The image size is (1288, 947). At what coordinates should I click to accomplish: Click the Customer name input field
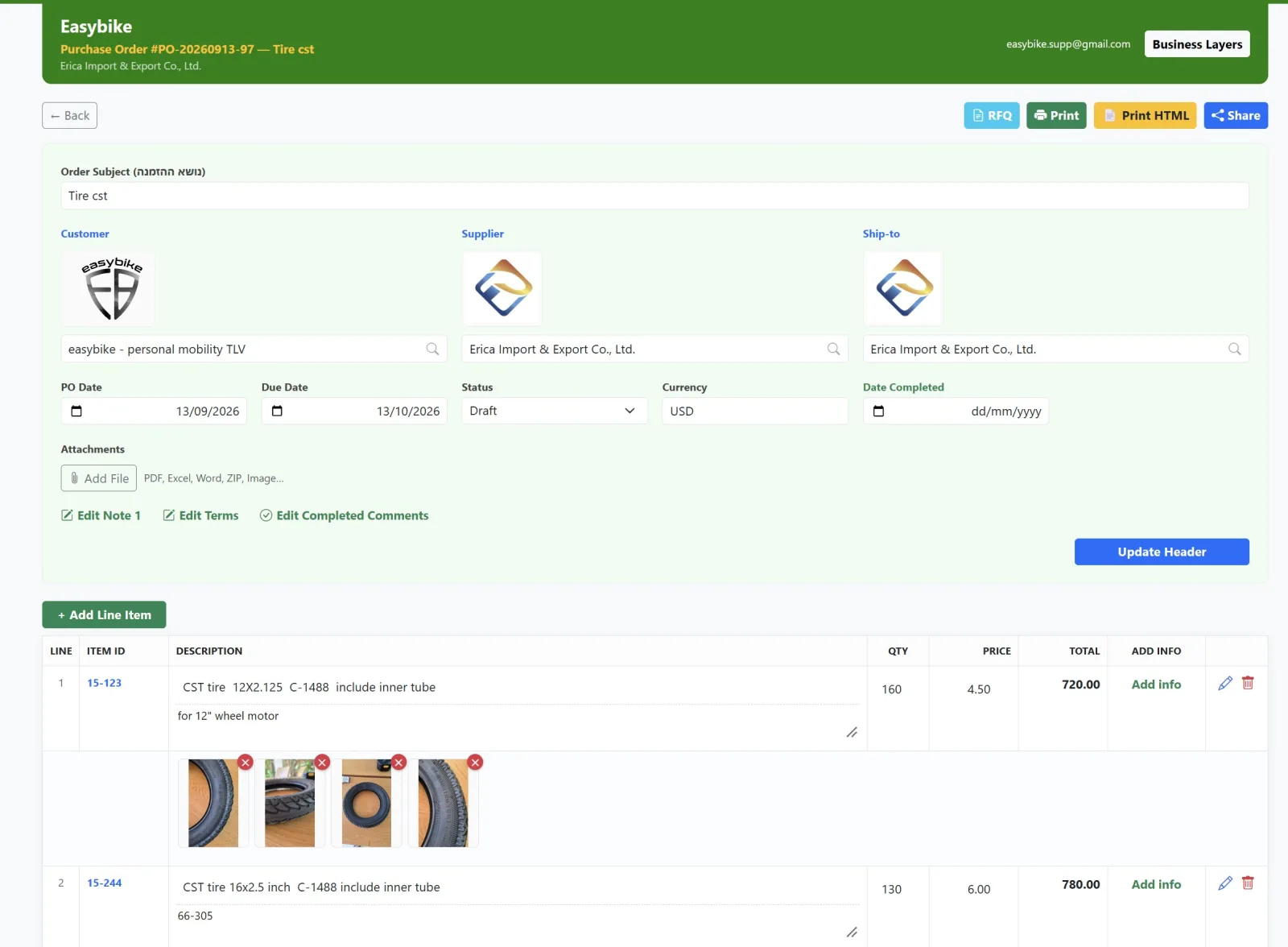(x=254, y=349)
